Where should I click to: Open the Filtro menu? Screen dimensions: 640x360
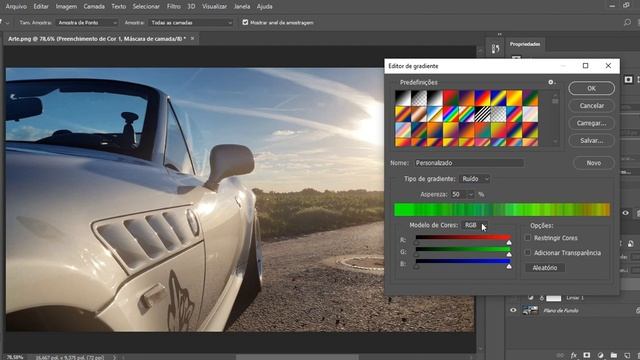[x=173, y=7]
